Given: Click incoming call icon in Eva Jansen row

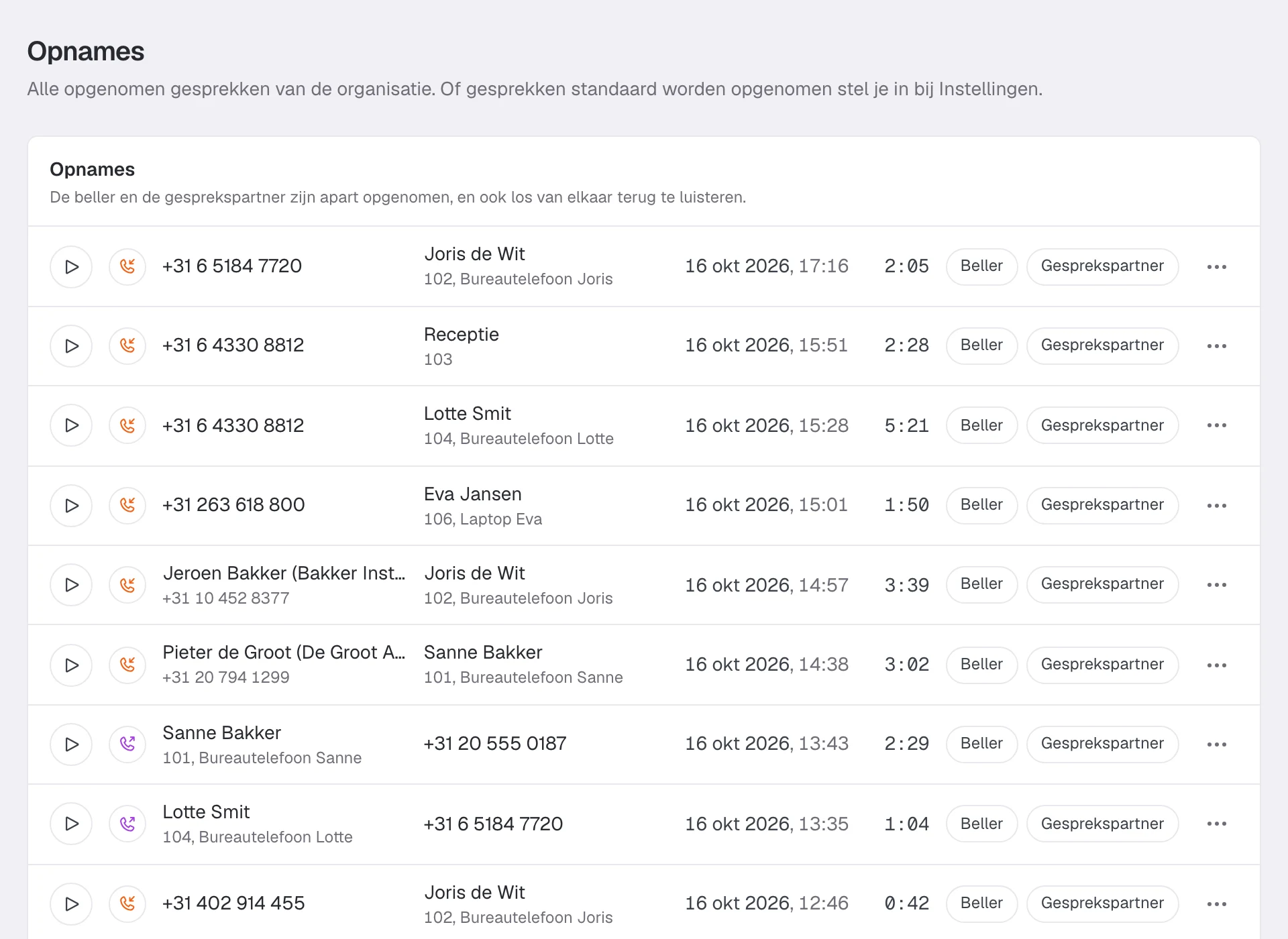Looking at the screenshot, I should click(x=127, y=506).
